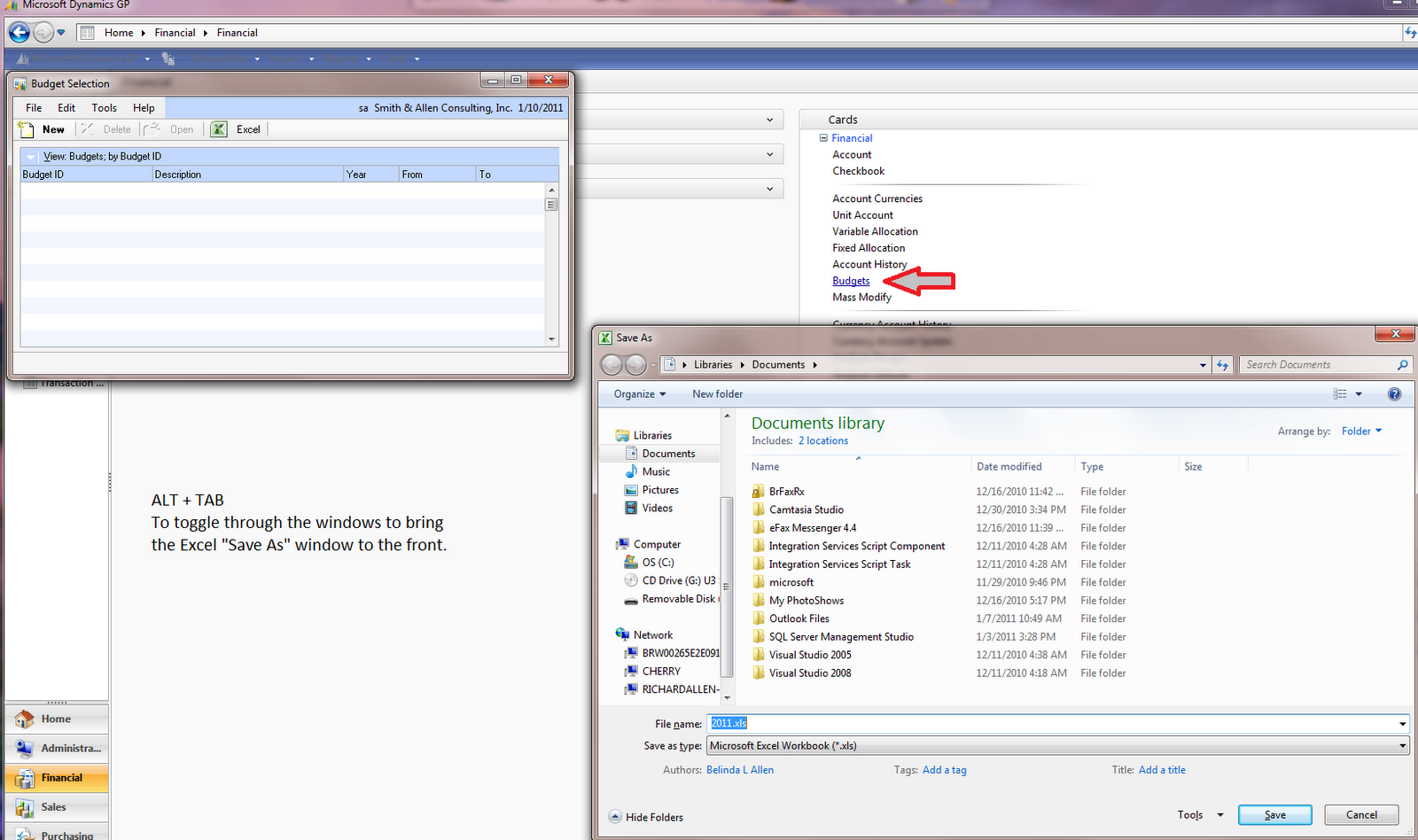Open the Arrange by Folder dropdown
Viewport: 1418px width, 840px height.
1361,432
